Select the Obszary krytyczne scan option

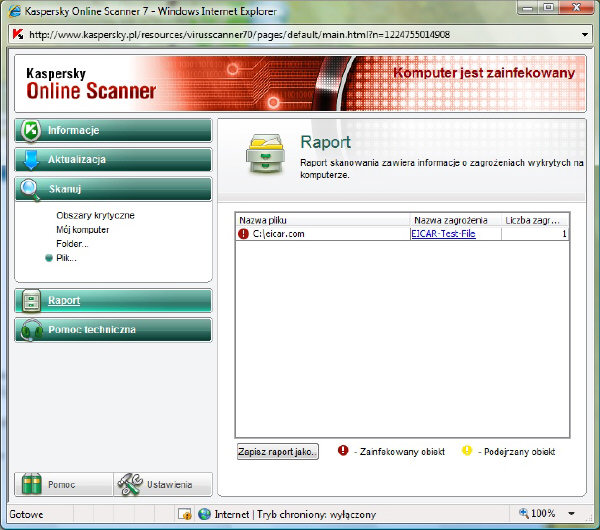(95, 215)
